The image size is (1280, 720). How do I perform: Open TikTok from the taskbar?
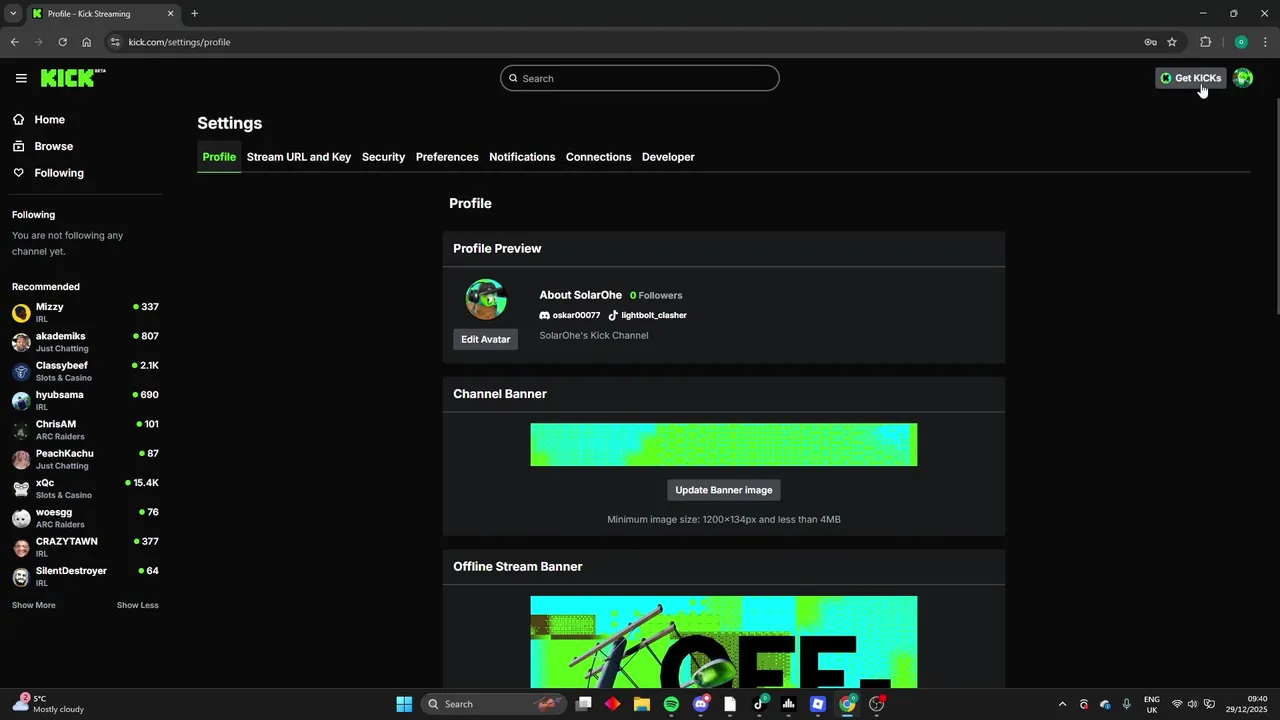coord(759,704)
